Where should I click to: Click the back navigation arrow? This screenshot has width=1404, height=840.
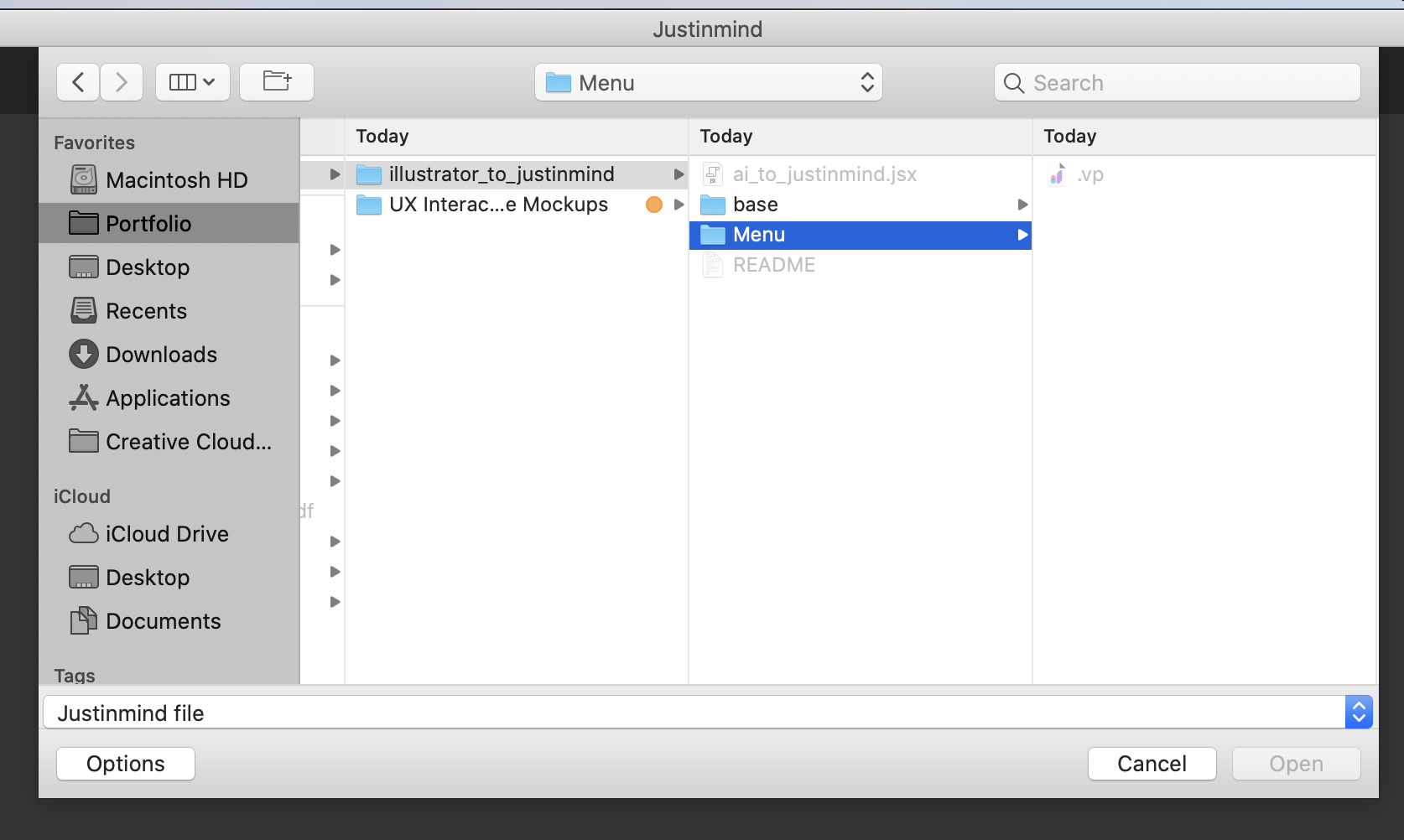click(x=78, y=82)
